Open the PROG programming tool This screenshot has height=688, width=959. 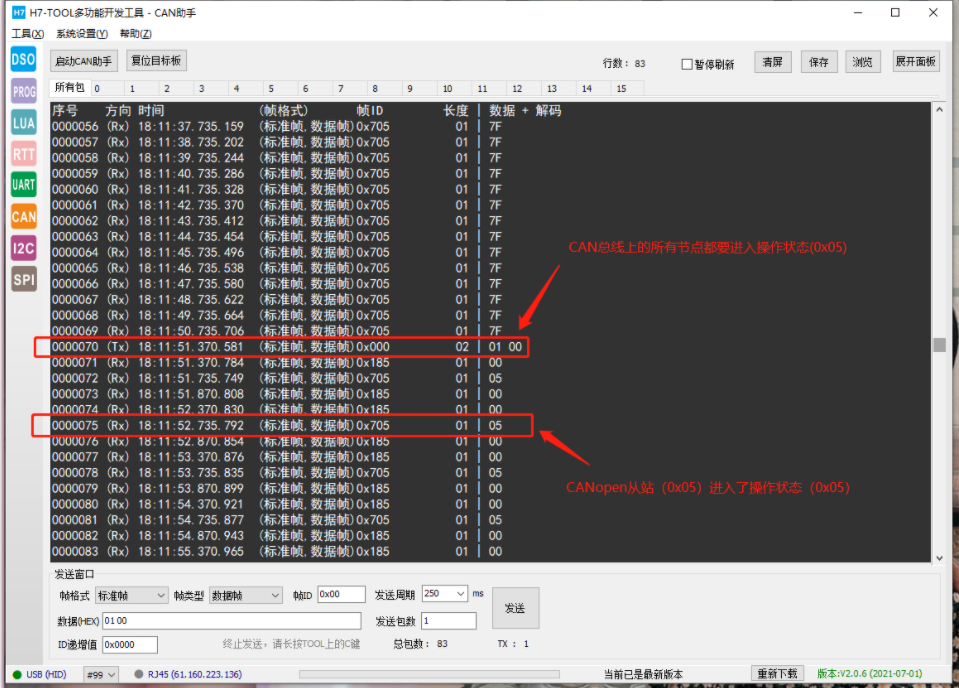pyautogui.click(x=22, y=91)
